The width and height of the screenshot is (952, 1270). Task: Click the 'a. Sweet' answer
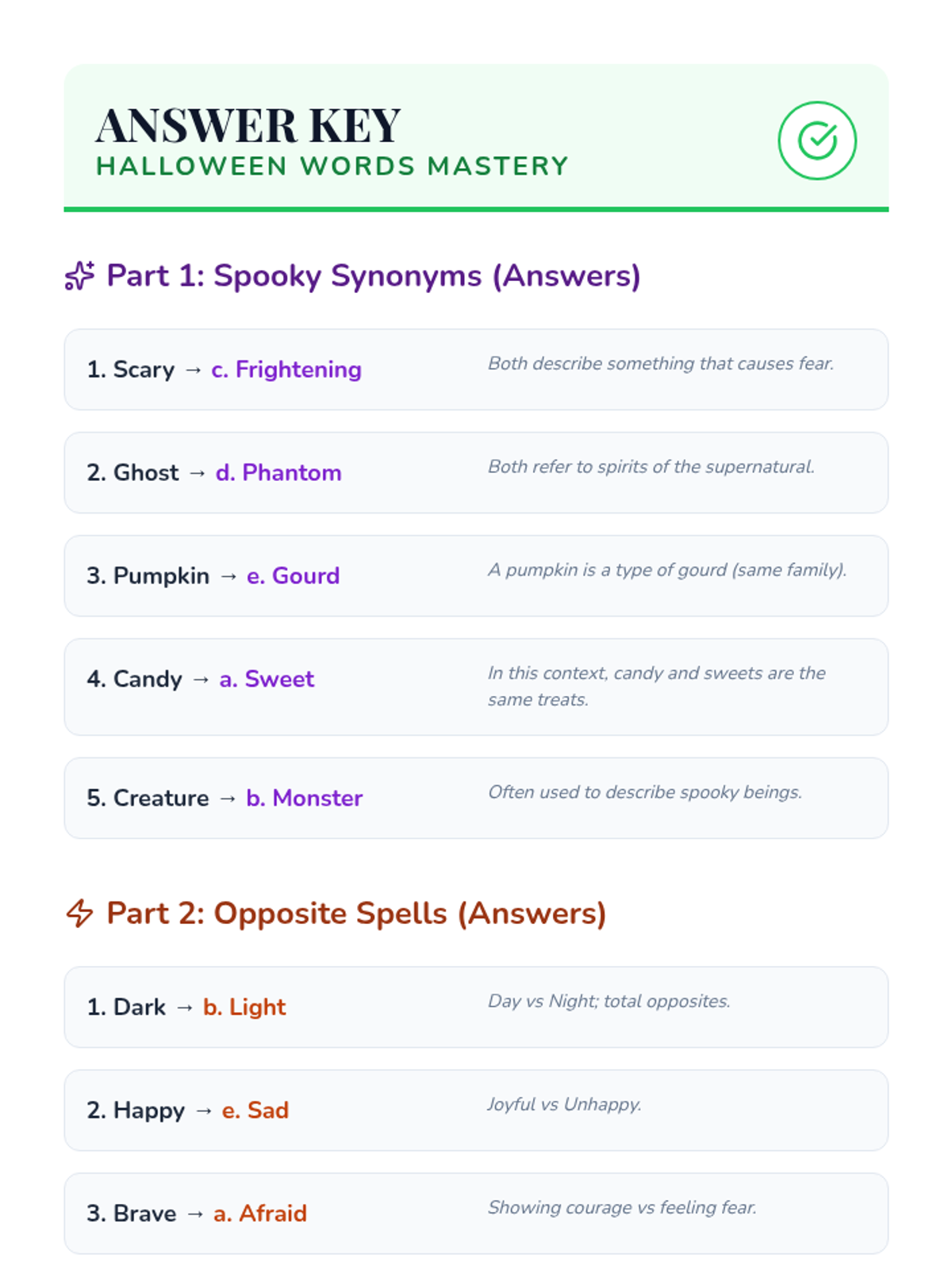coord(267,679)
